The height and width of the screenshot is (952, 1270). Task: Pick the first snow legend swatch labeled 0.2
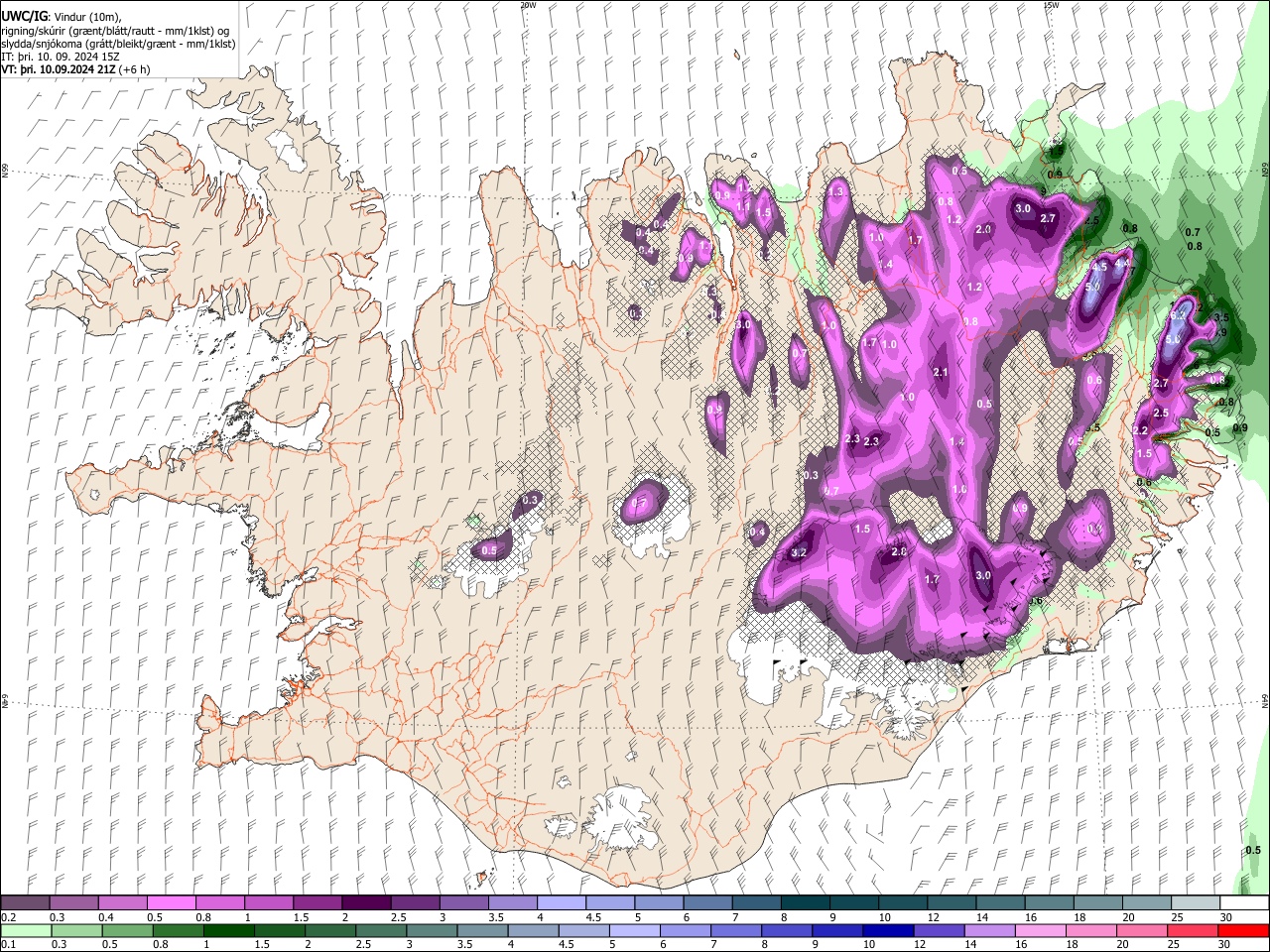[25, 902]
